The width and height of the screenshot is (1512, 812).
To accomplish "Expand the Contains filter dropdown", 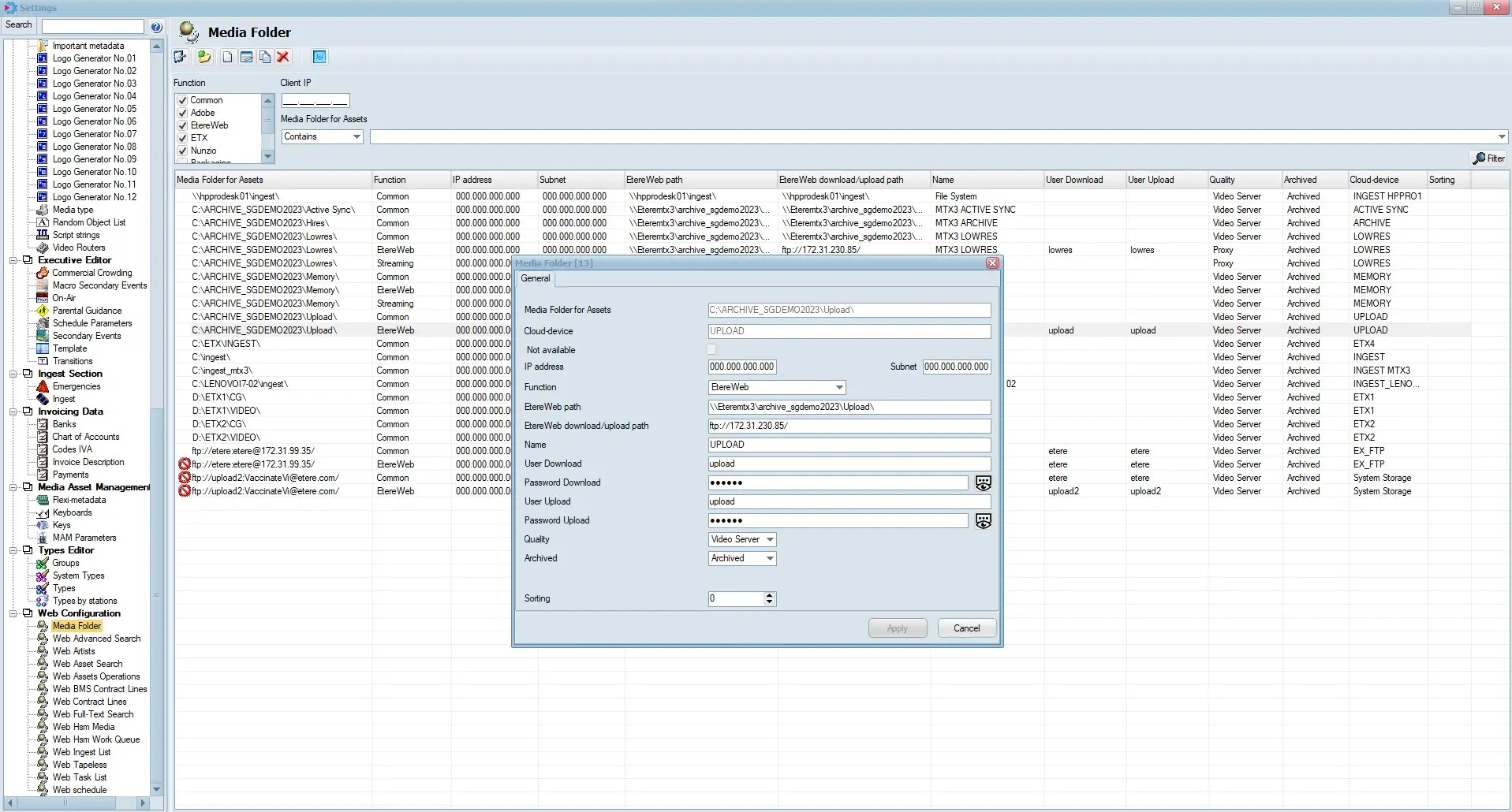I will 357,136.
